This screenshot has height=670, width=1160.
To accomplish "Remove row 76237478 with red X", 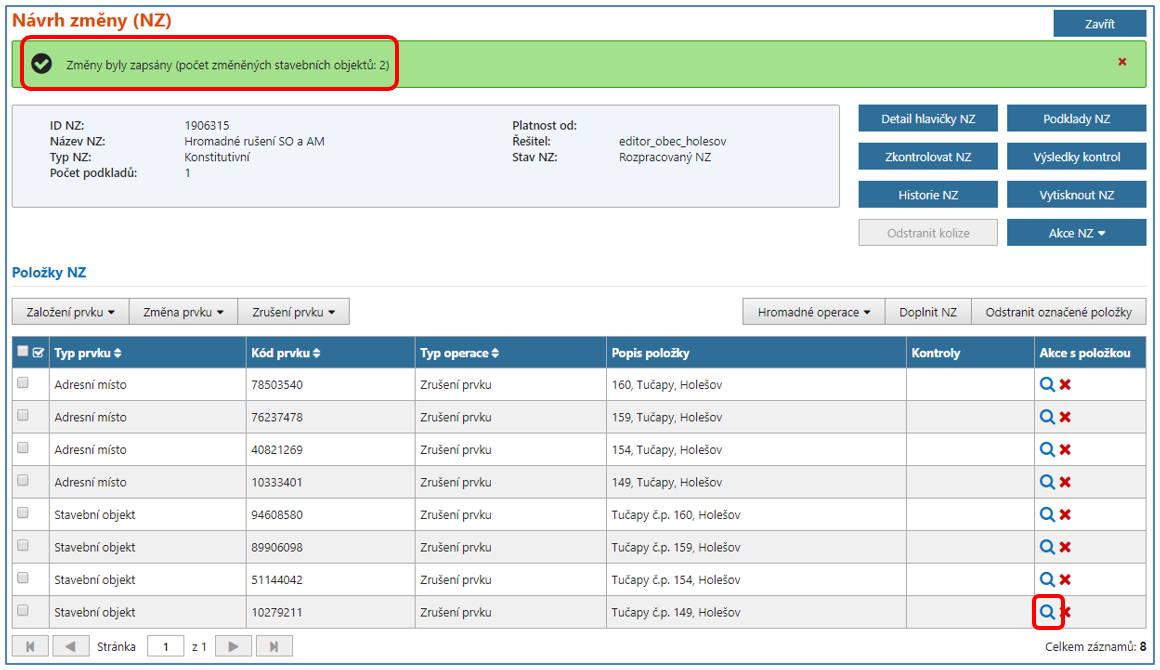I will pos(1065,418).
